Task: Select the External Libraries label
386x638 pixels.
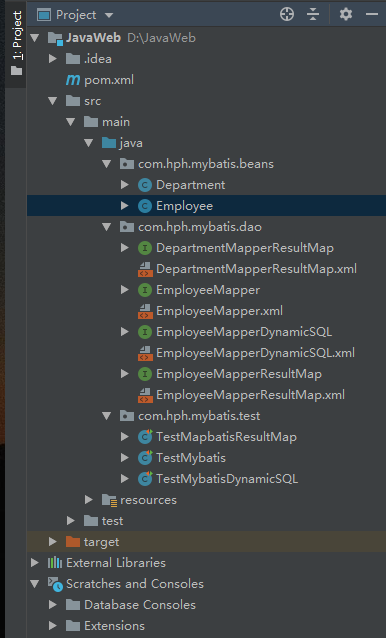Action: click(116, 563)
